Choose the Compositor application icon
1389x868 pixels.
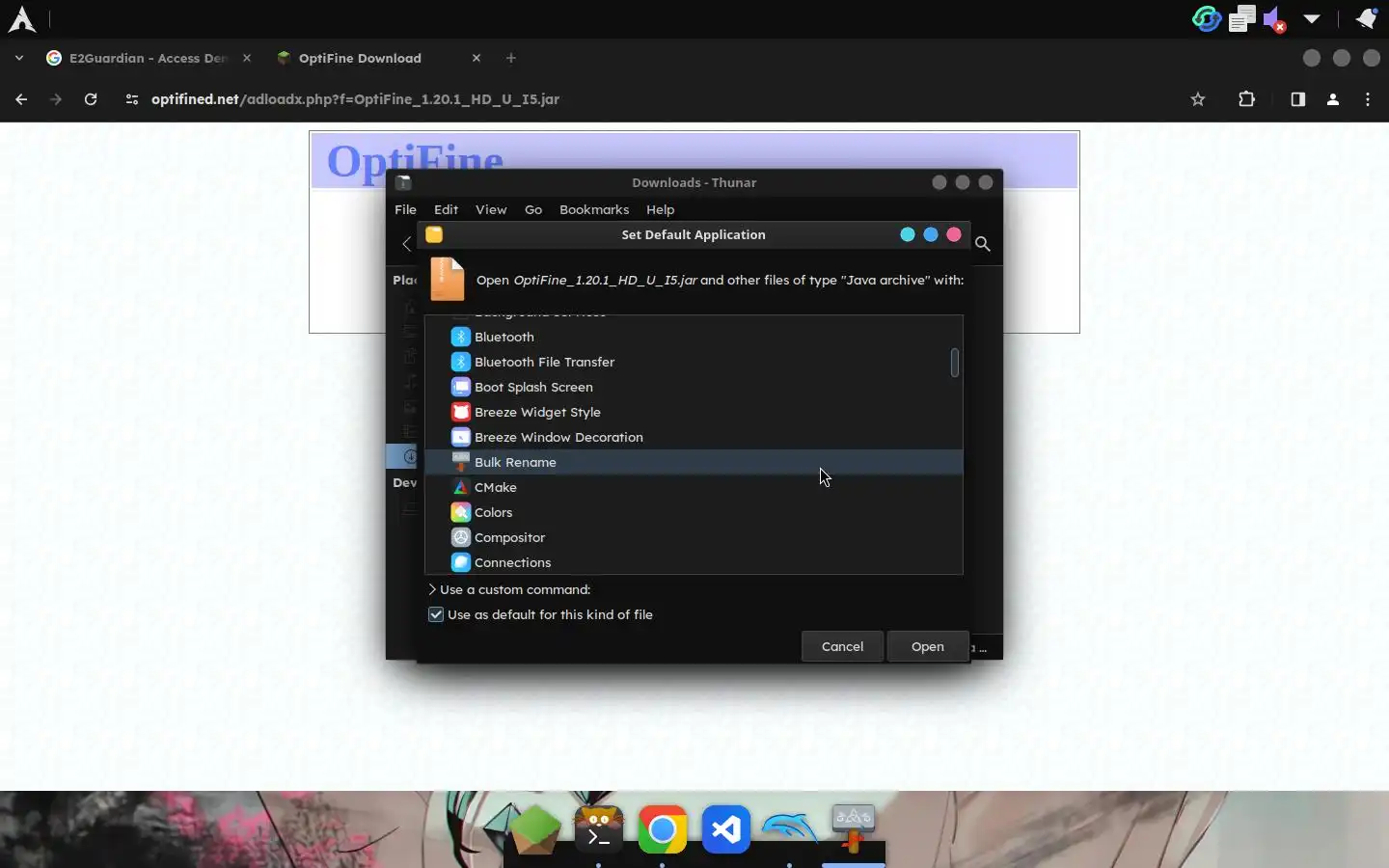point(461,537)
